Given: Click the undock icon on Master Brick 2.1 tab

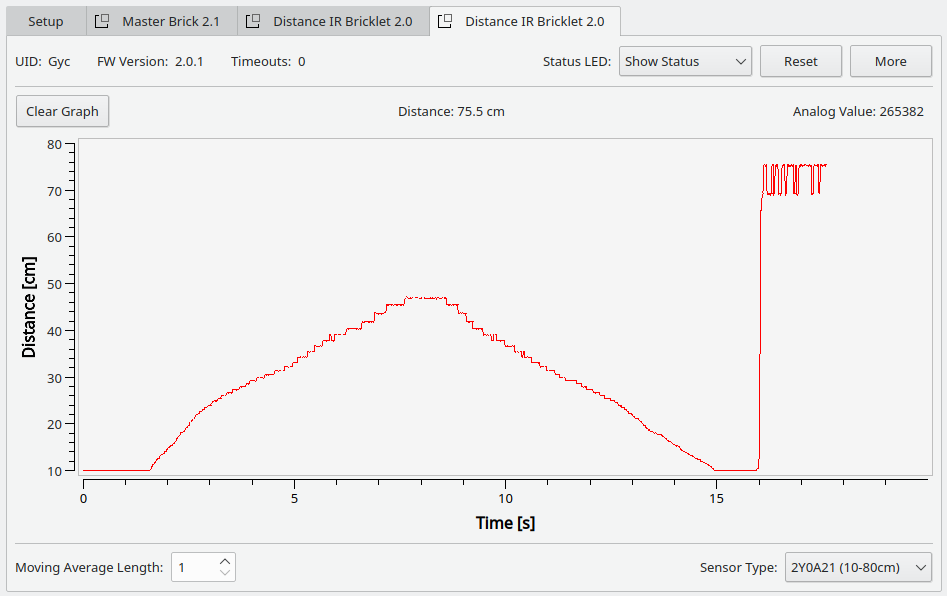Looking at the screenshot, I should click(x=101, y=21).
